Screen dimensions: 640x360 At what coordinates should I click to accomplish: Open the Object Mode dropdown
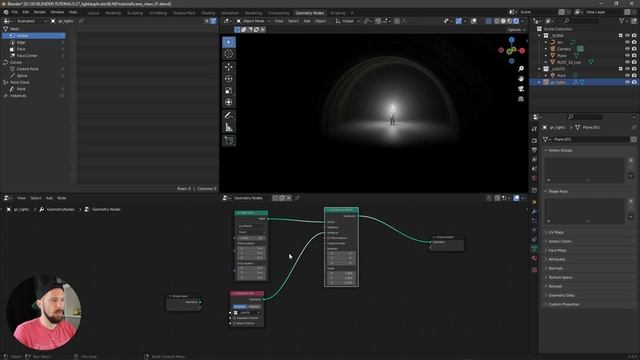point(253,21)
